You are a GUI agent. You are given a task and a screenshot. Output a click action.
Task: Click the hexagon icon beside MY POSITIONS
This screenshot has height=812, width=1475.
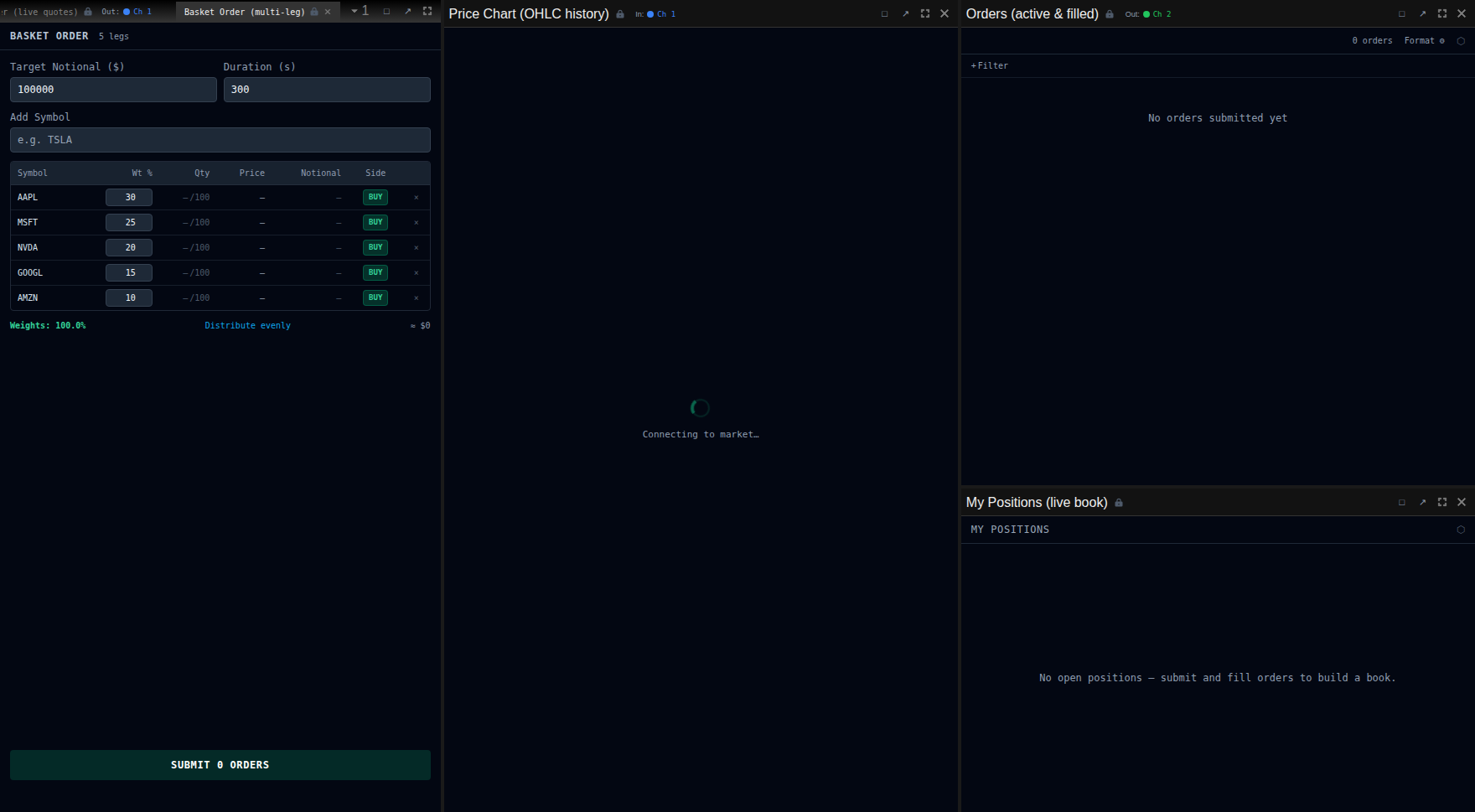[1461, 530]
